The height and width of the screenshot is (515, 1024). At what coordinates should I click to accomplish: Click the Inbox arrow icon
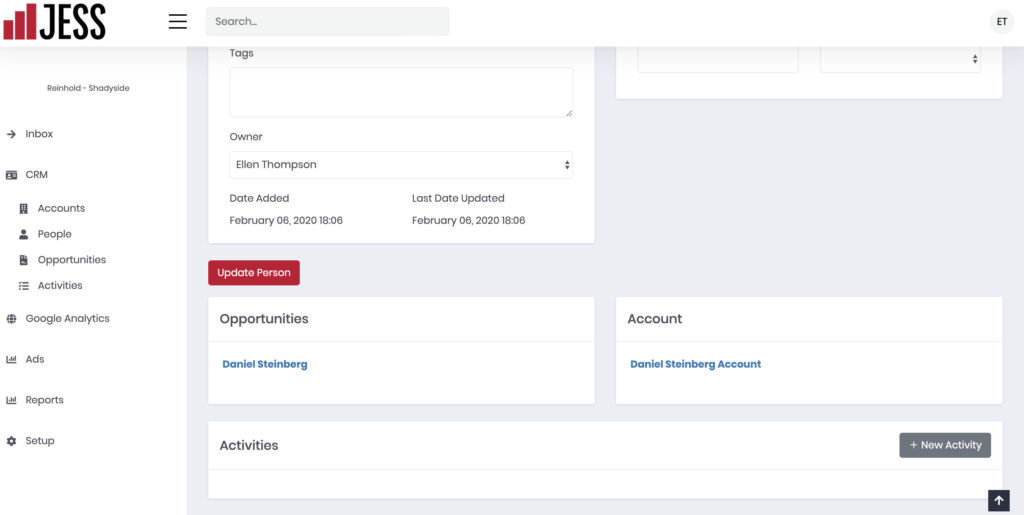[11, 134]
